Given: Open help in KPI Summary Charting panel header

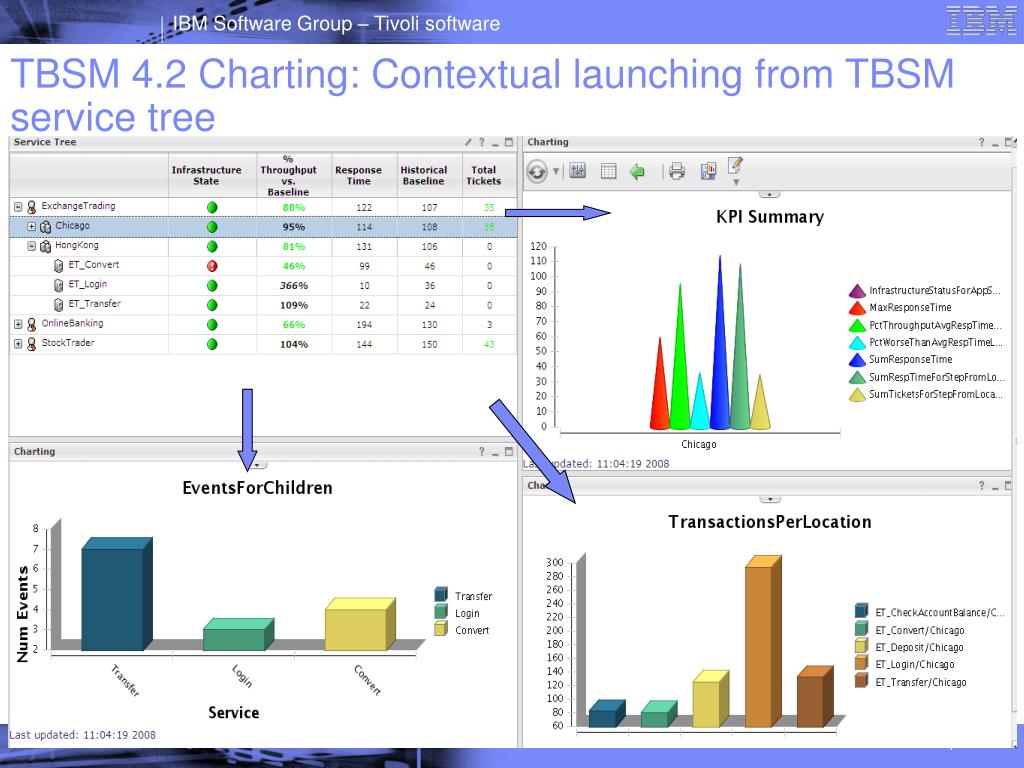Looking at the screenshot, I should coord(982,142).
